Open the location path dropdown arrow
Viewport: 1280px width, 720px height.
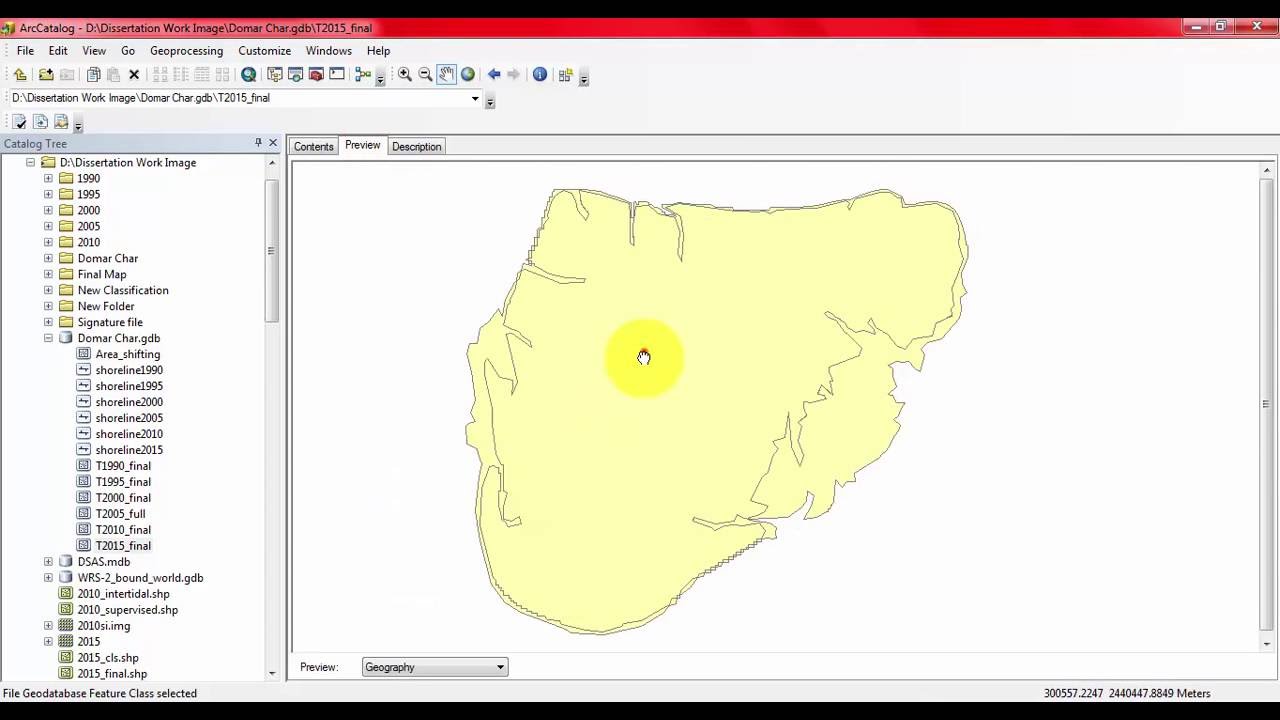[x=475, y=98]
